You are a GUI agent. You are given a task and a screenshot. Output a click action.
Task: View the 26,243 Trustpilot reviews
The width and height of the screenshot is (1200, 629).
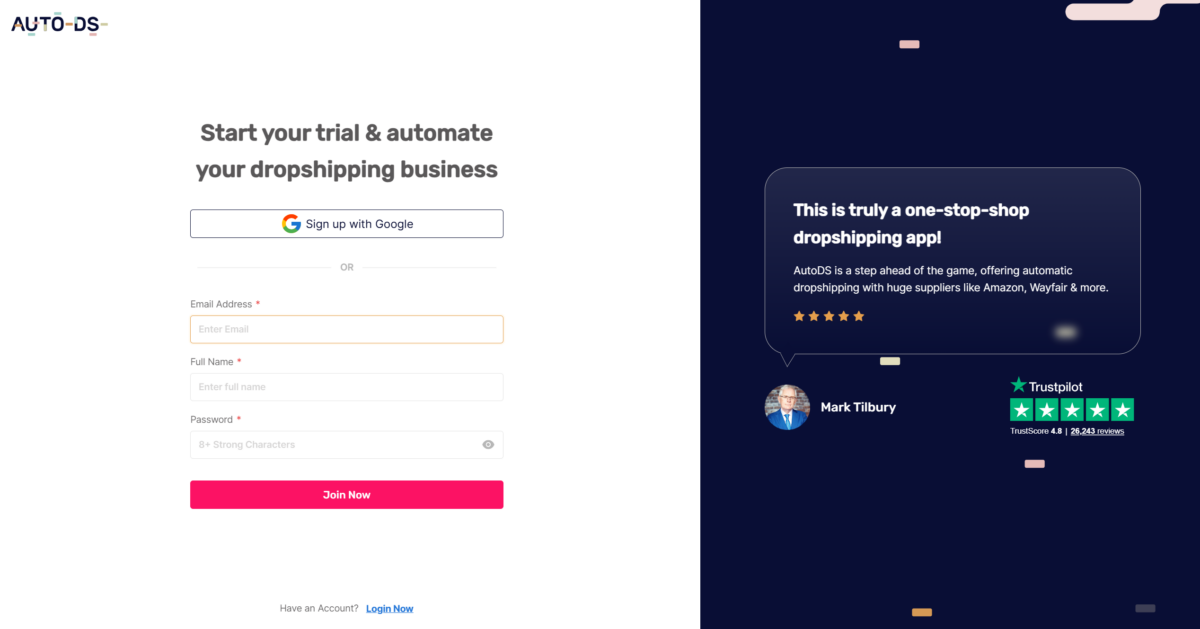coord(1095,431)
